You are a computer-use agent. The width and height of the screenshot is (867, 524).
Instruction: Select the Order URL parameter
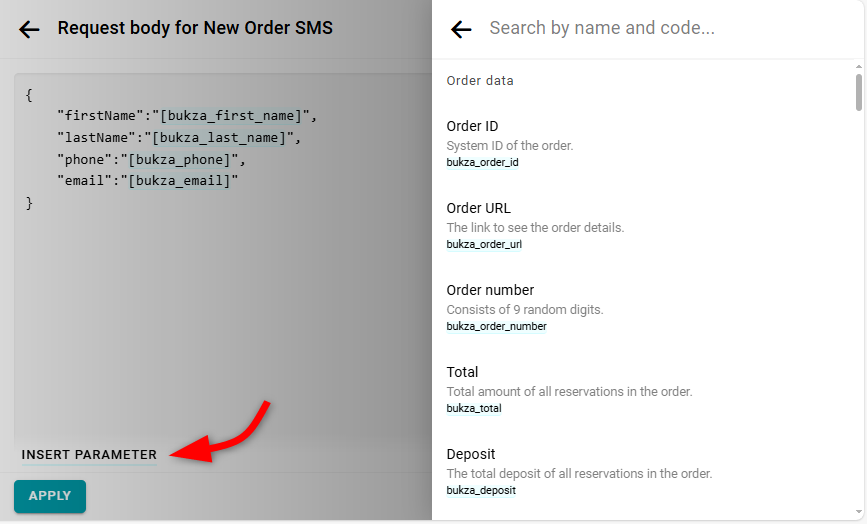click(x=478, y=209)
